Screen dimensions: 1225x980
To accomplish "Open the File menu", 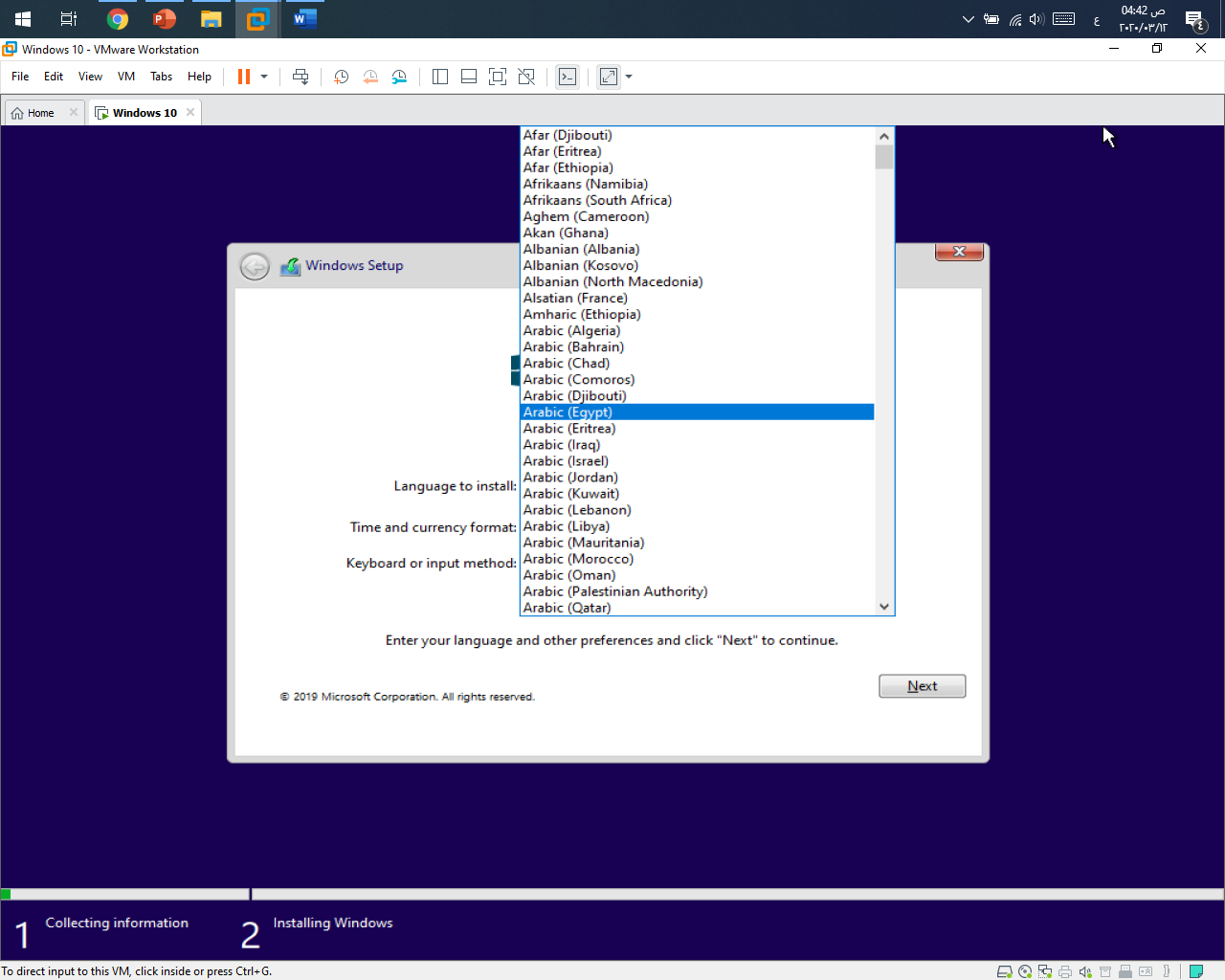I will [20, 77].
